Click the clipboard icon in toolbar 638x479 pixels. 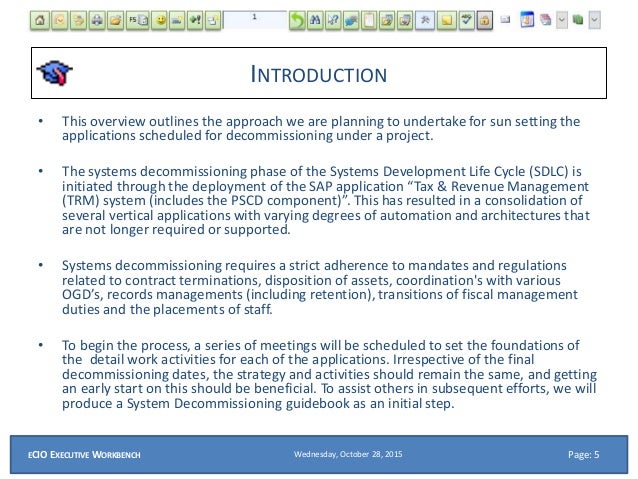coord(369,20)
